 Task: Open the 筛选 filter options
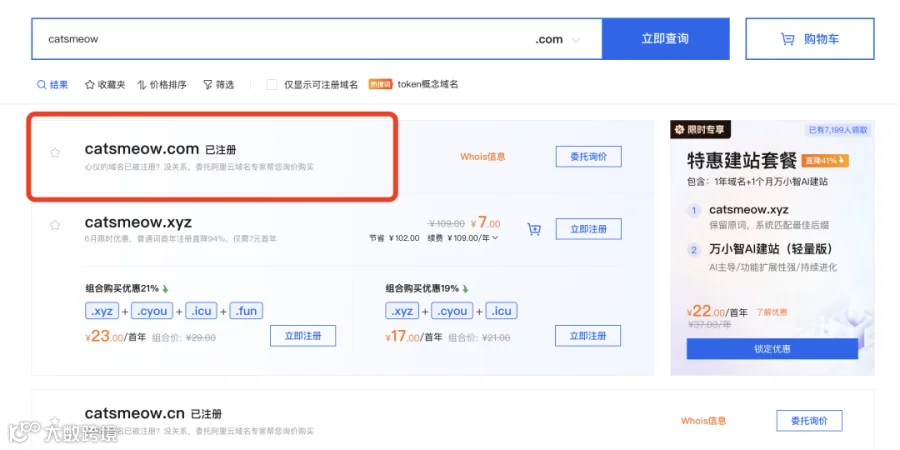[219, 84]
